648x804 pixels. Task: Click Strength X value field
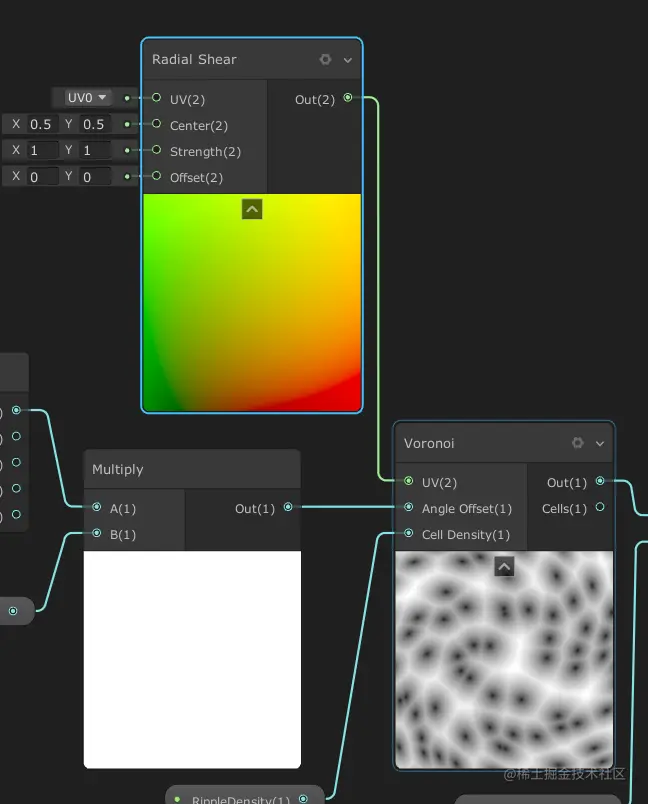click(42, 150)
